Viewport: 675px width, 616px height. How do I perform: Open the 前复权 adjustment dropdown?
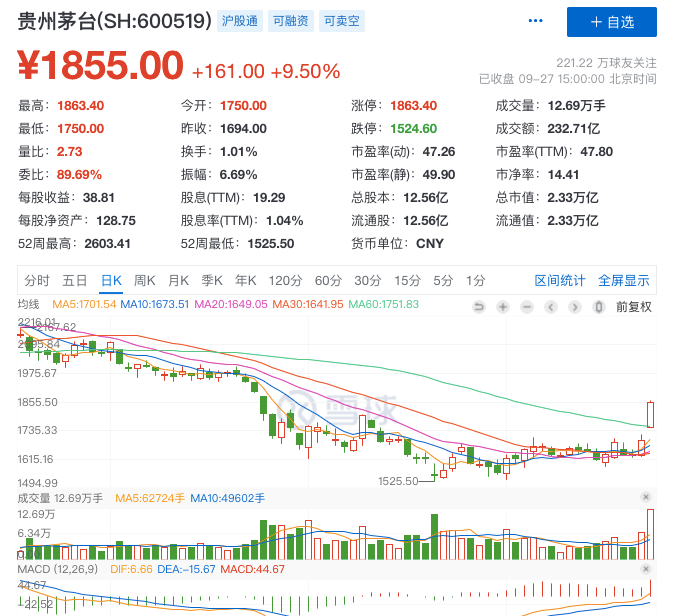[634, 307]
